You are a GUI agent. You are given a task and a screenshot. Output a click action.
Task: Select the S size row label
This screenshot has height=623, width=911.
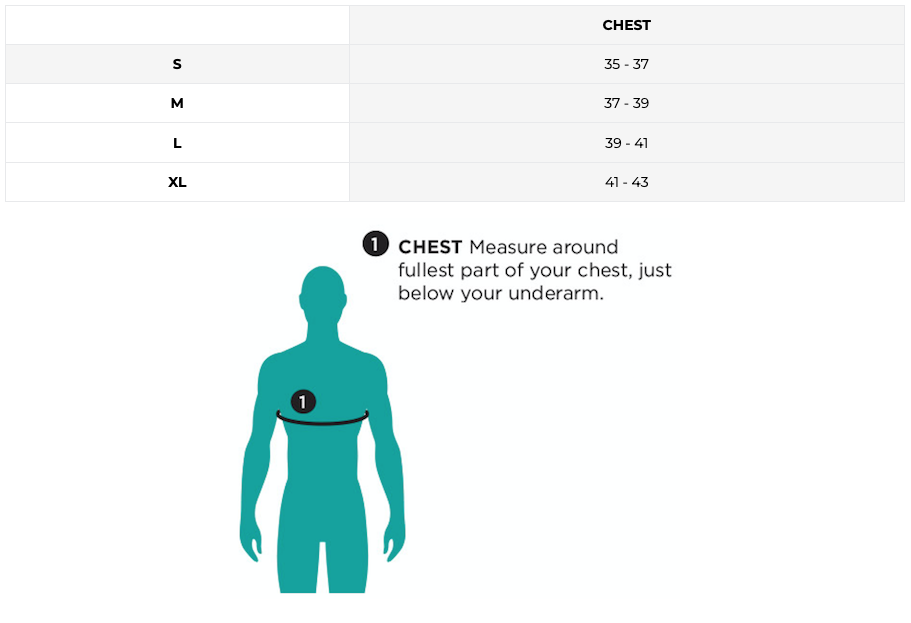pos(177,64)
